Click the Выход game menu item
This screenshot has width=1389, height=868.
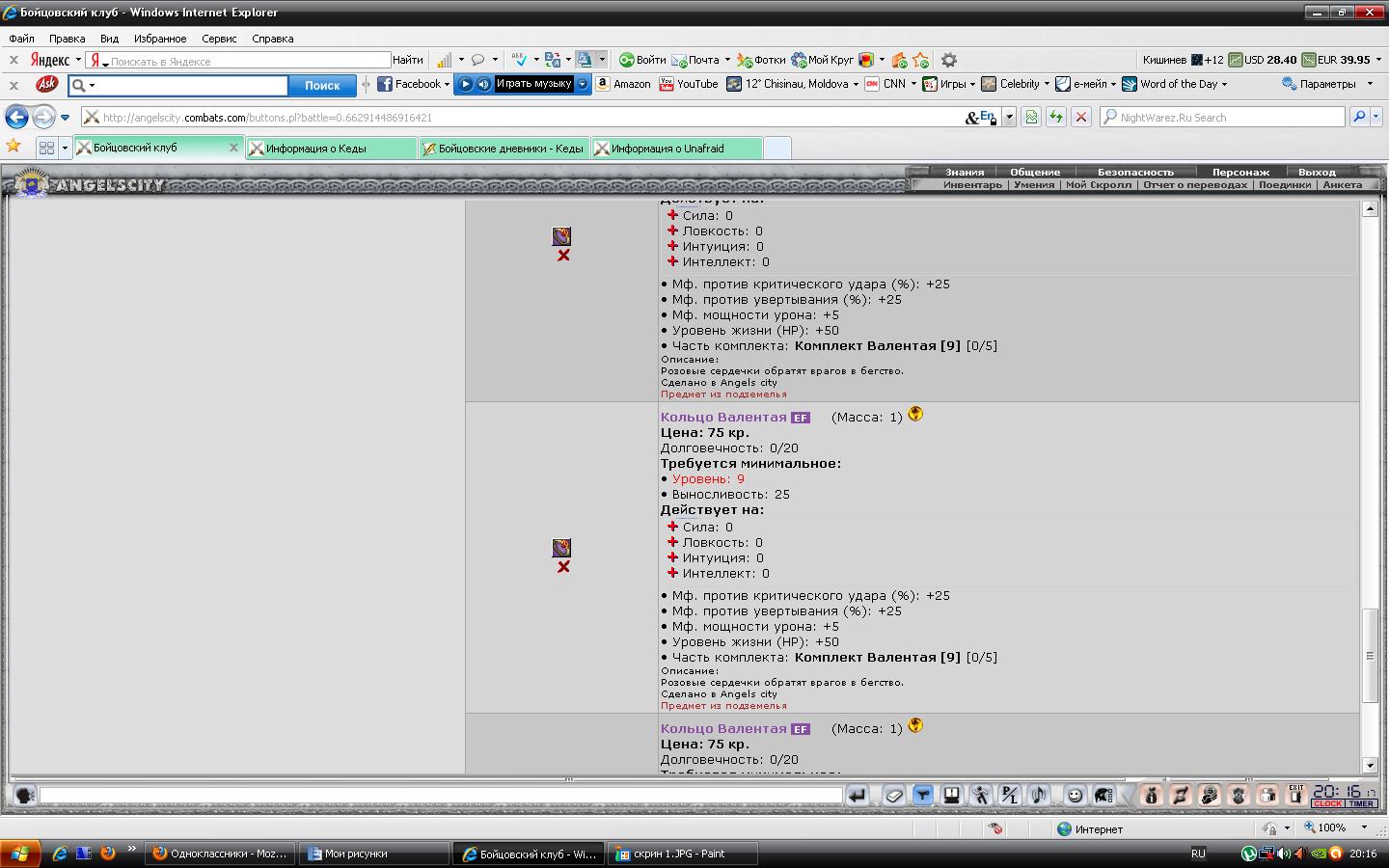pos(1317,172)
